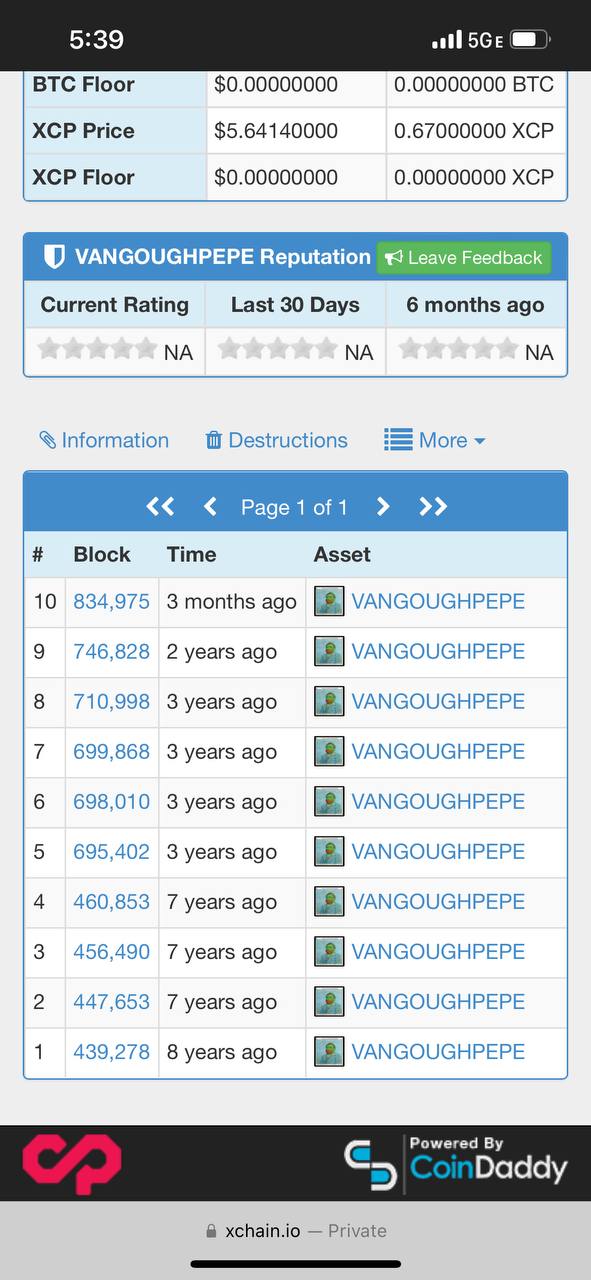The width and height of the screenshot is (591, 1280).
Task: Expand the More dropdown menu
Action: click(435, 440)
